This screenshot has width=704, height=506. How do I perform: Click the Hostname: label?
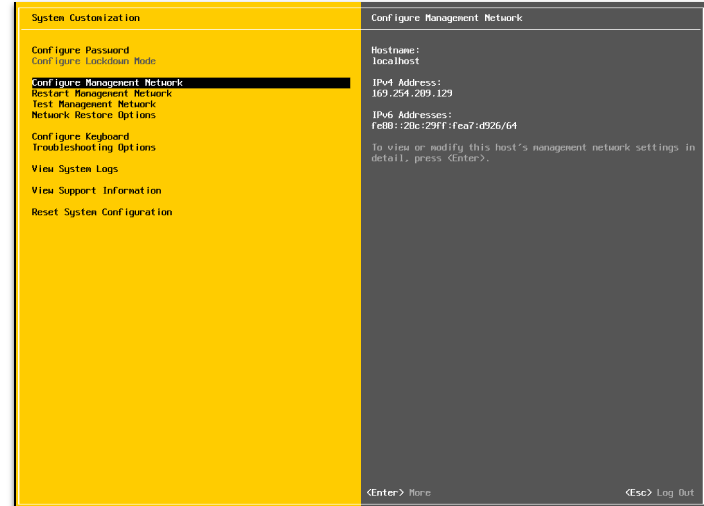coord(396,50)
